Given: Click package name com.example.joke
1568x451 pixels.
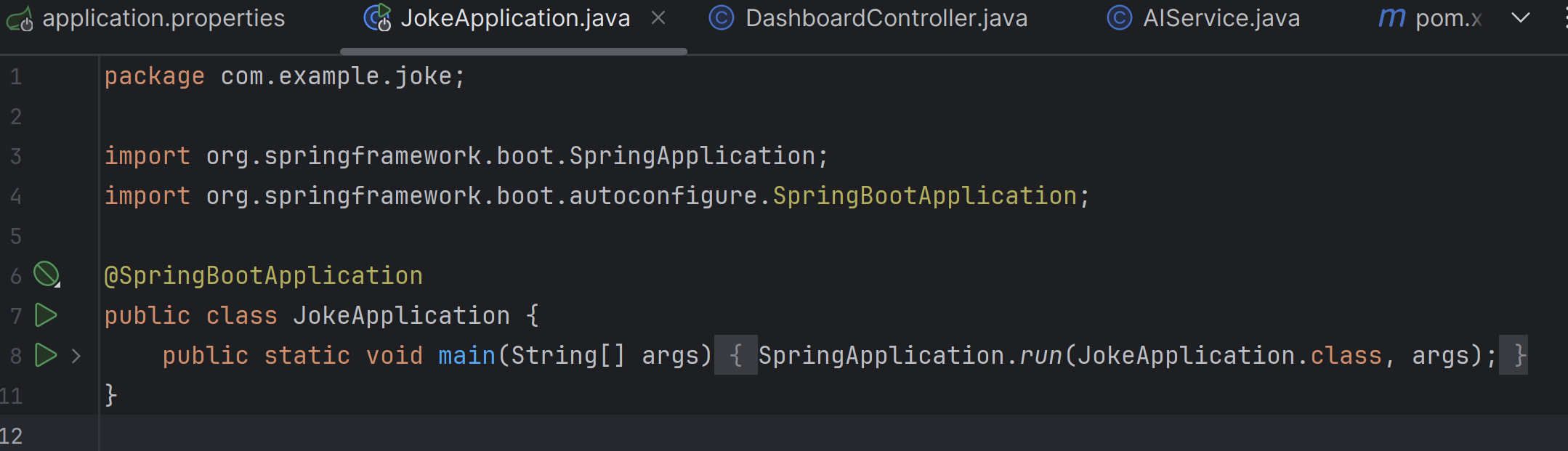Looking at the screenshot, I should pyautogui.click(x=336, y=76).
